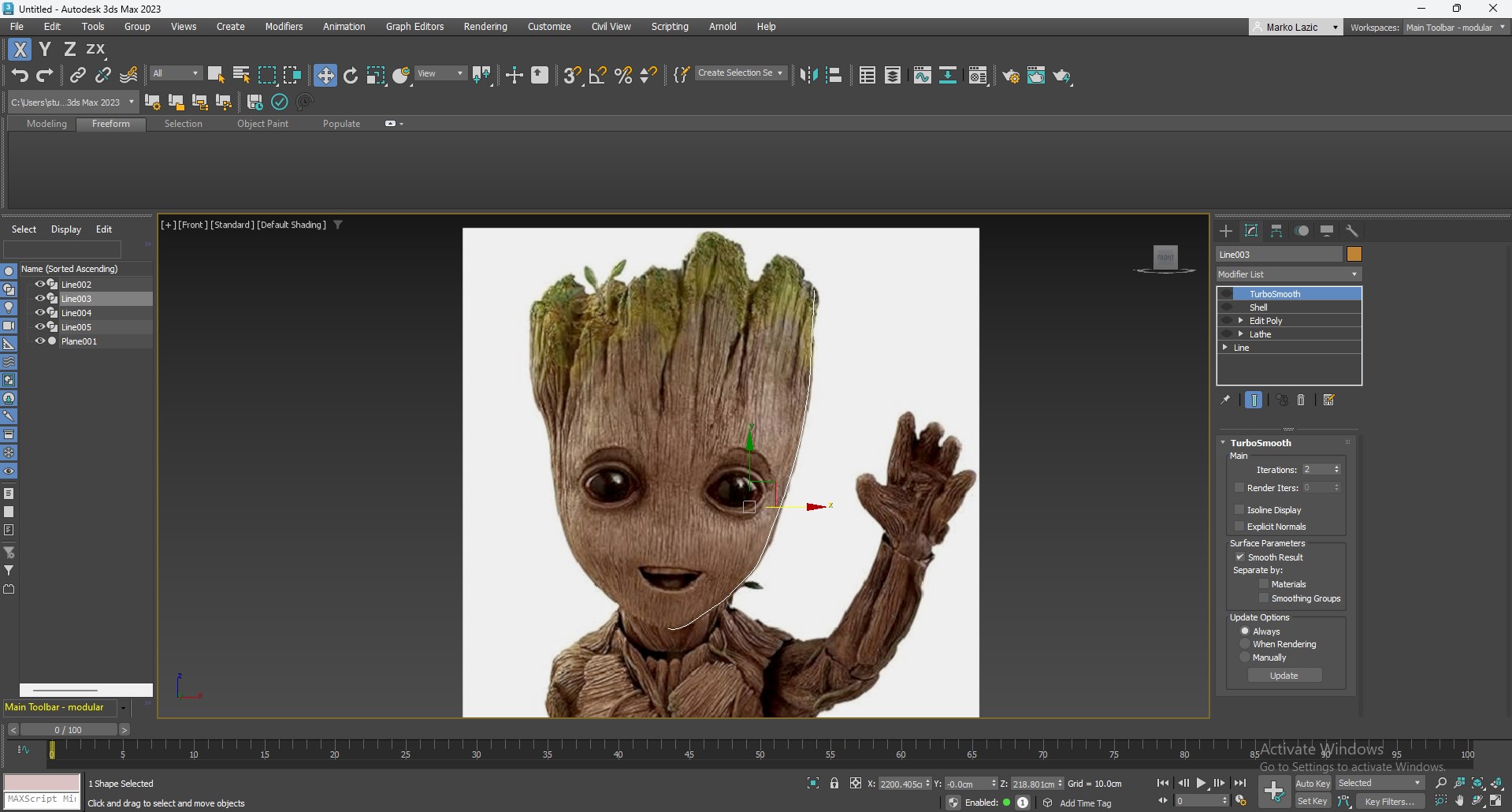
Task: Remove modifier from the stack trash icon
Action: [x=1301, y=400]
